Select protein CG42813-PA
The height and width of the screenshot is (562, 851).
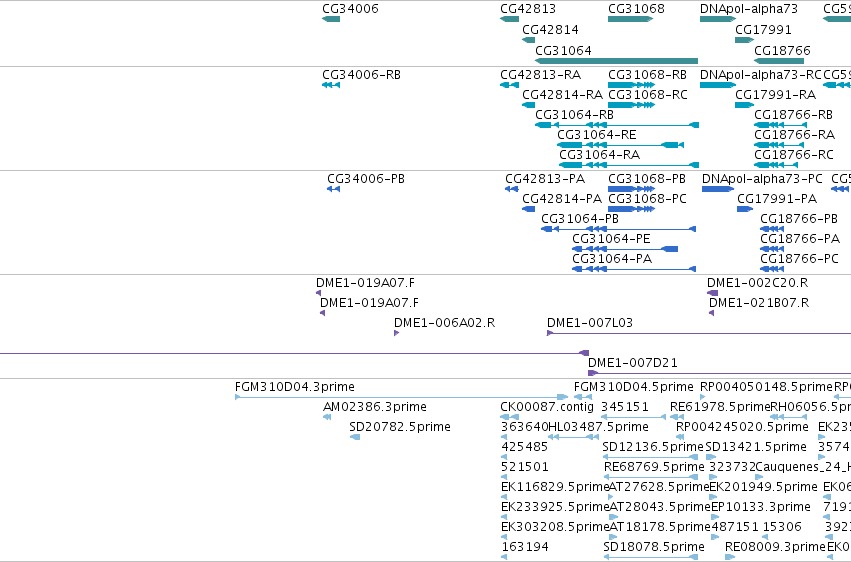point(545,179)
